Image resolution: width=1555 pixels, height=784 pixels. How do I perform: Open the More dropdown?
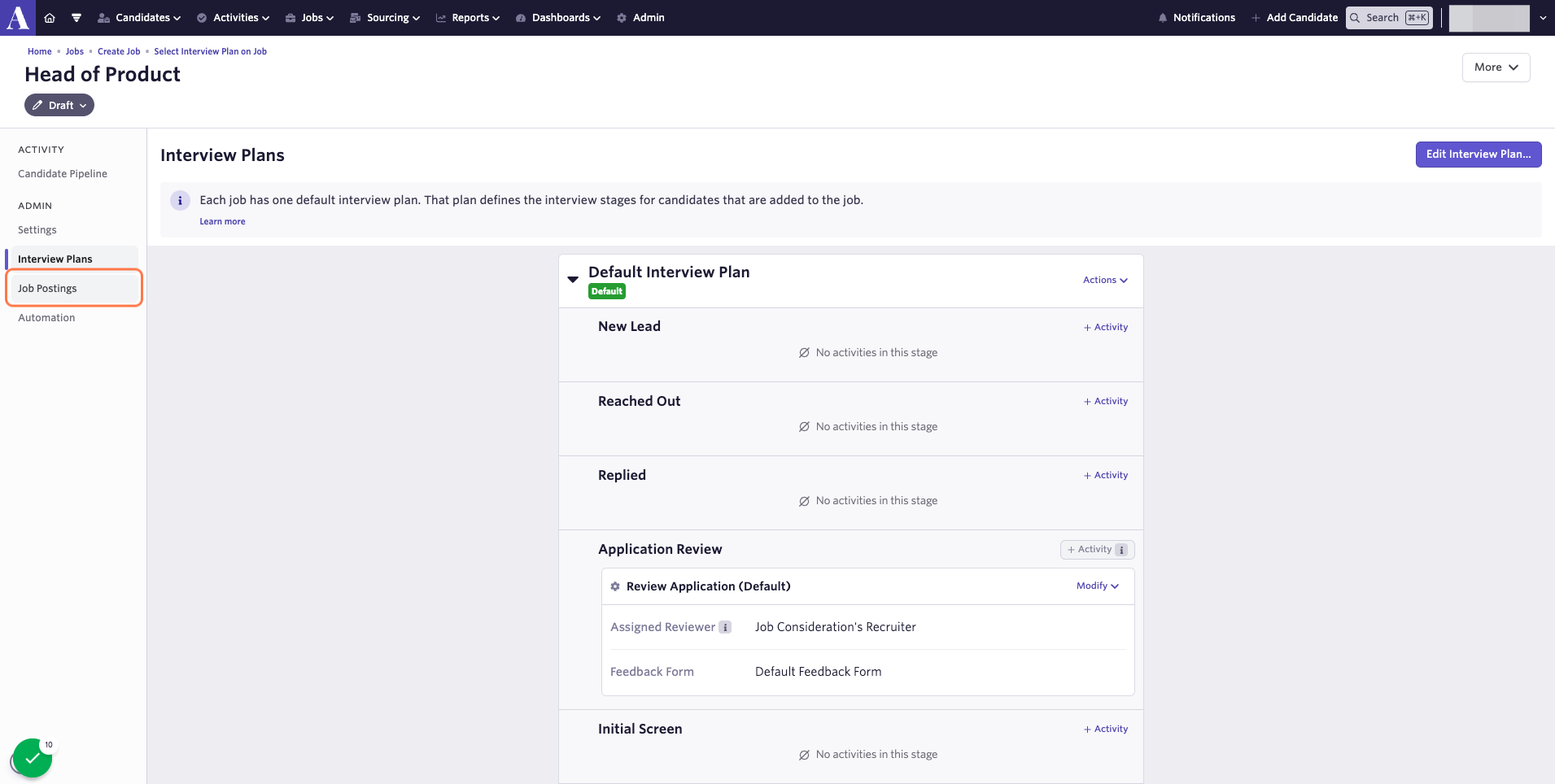tap(1496, 68)
